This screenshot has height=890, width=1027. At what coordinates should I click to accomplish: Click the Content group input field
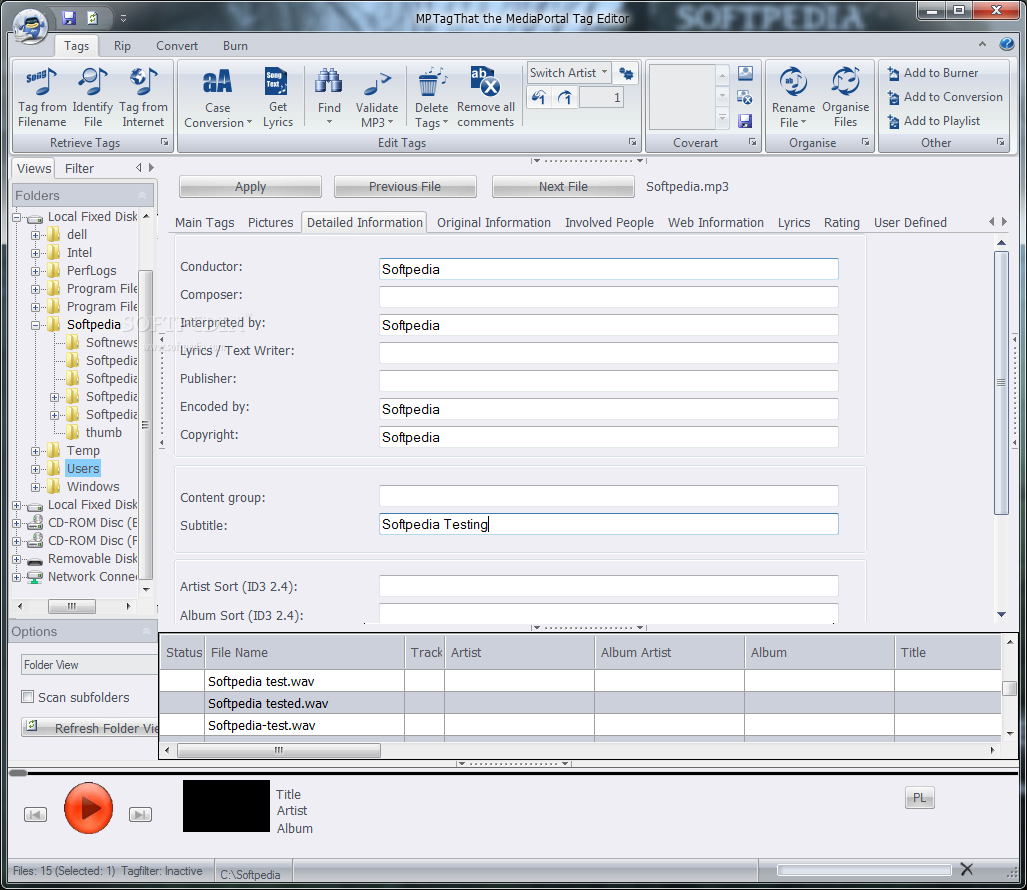click(x=608, y=496)
